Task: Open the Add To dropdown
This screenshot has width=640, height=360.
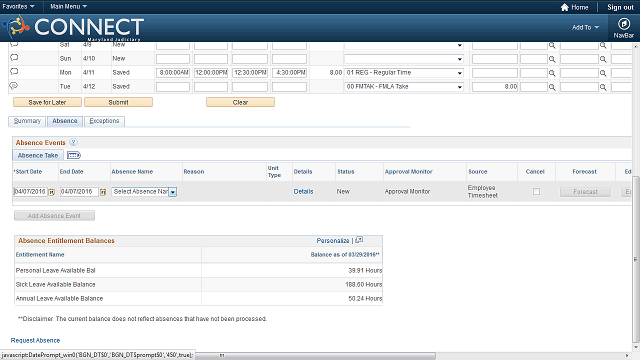Action: click(x=585, y=27)
